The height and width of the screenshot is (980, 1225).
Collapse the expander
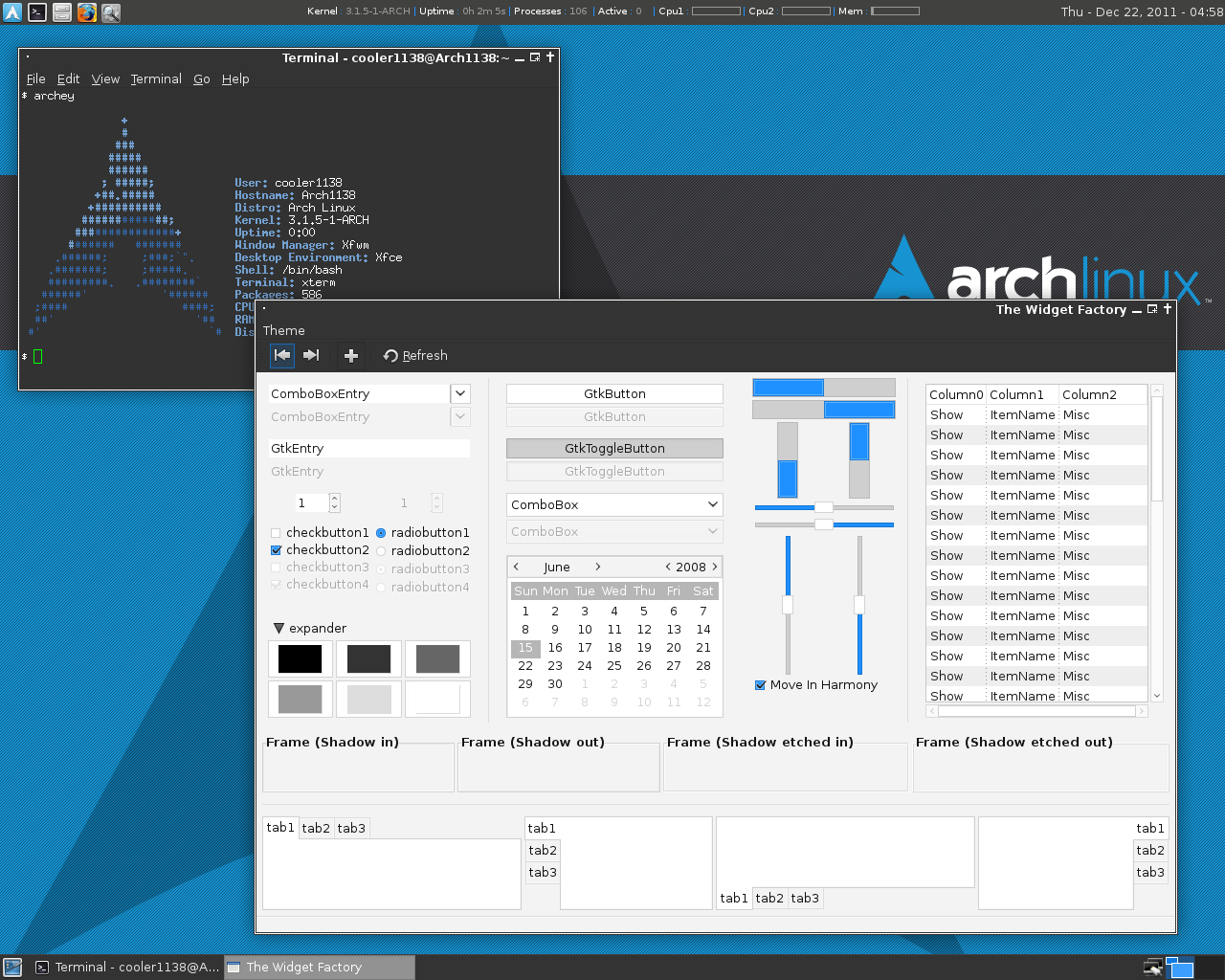pos(278,628)
